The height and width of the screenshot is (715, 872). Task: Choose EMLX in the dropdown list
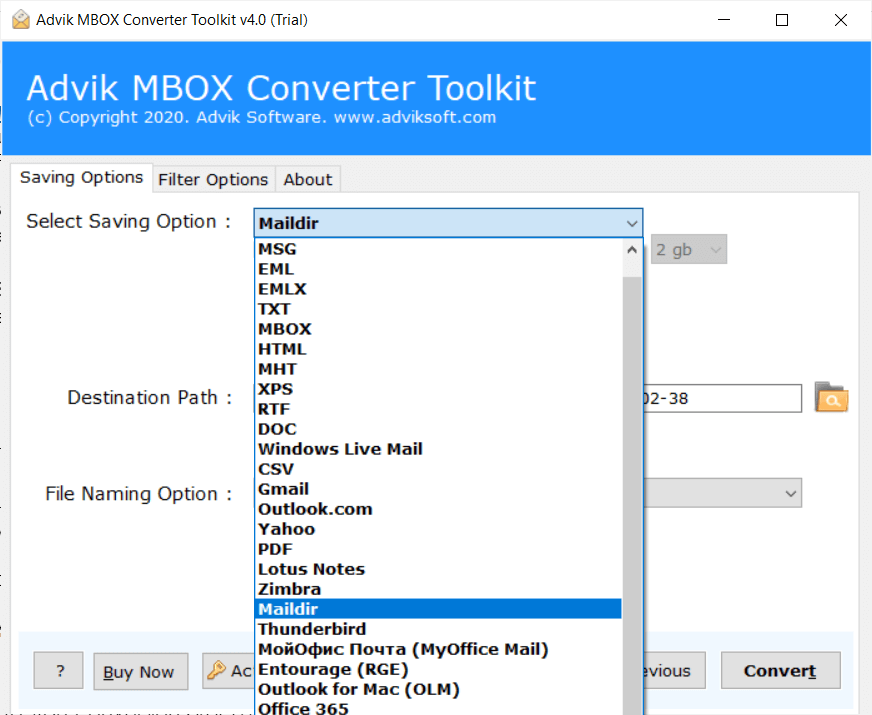pos(438,289)
